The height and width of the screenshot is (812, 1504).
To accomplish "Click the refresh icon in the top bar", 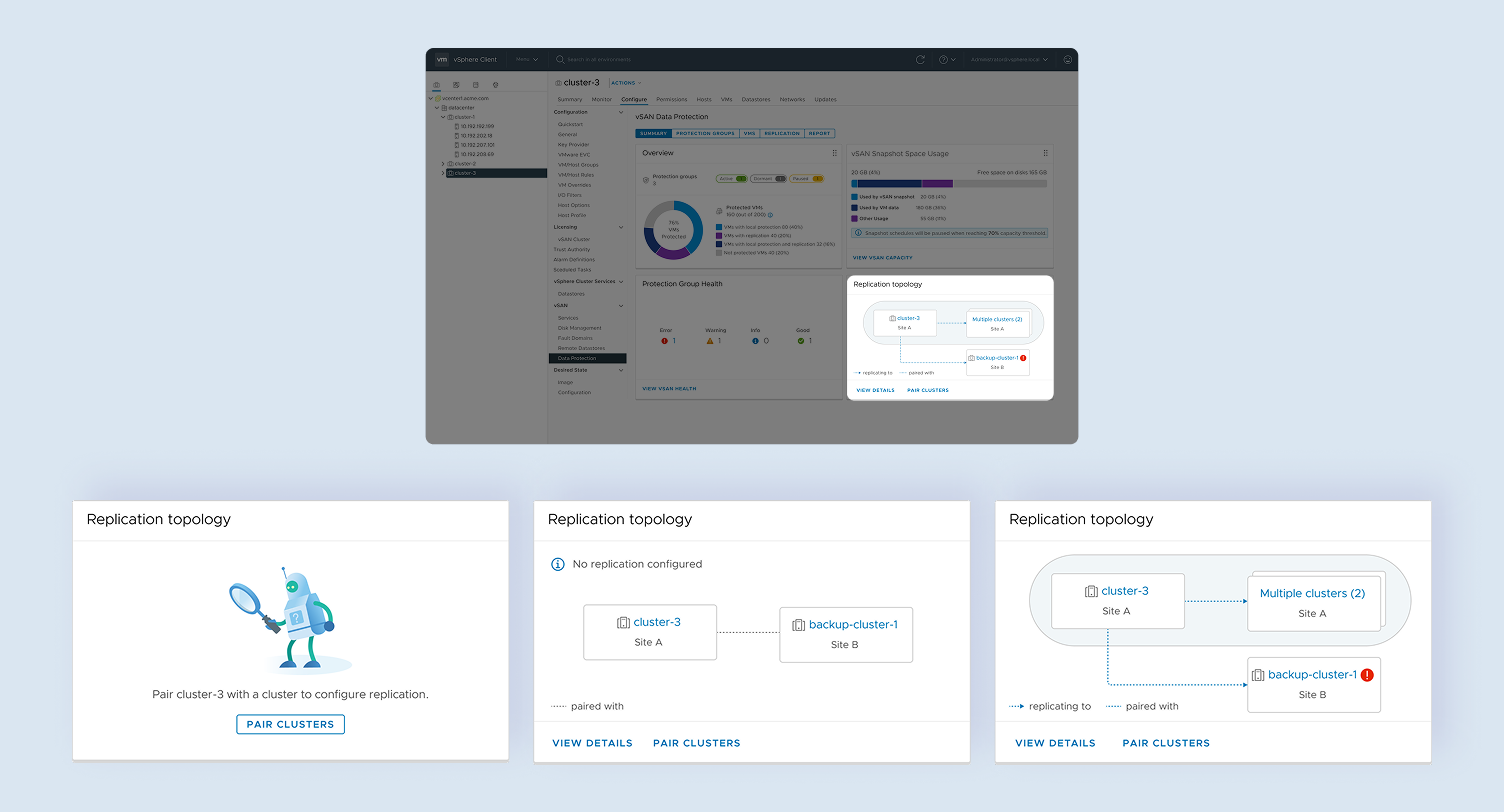I will tap(920, 59).
